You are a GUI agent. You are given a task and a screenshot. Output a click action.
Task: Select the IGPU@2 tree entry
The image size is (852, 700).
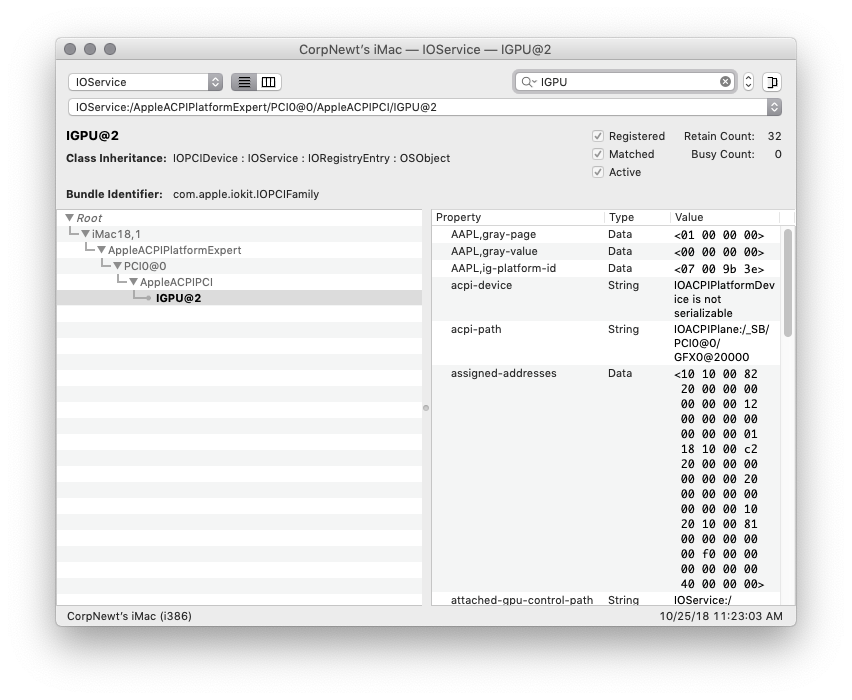(x=178, y=298)
